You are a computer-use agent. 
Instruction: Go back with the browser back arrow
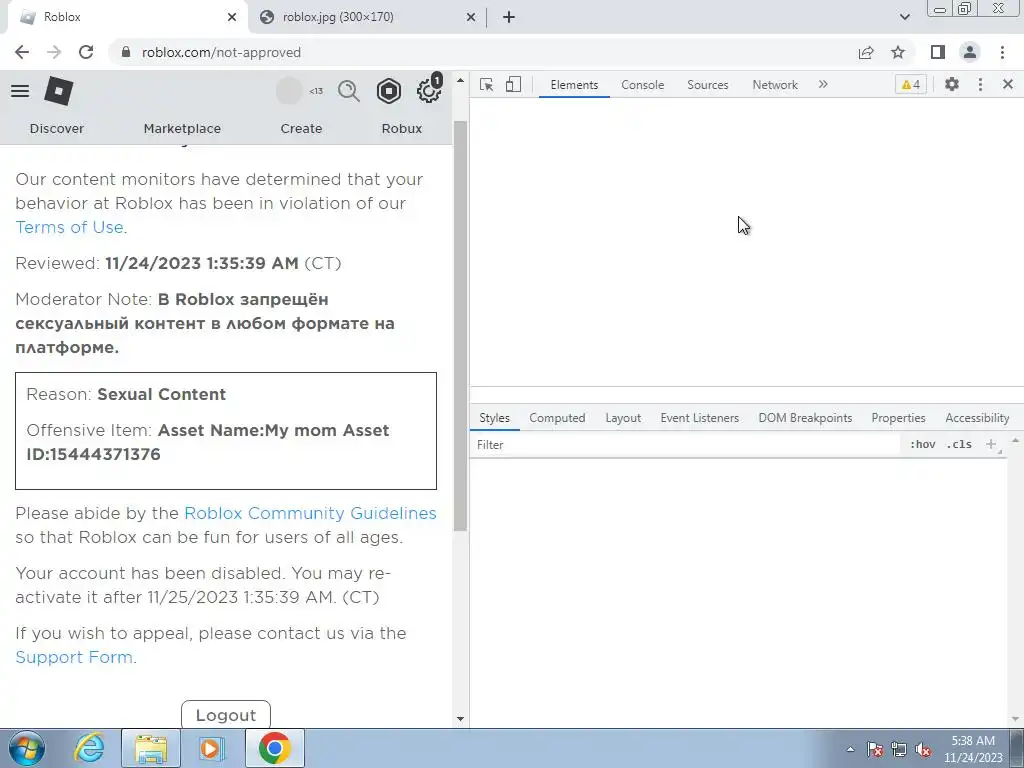(22, 52)
